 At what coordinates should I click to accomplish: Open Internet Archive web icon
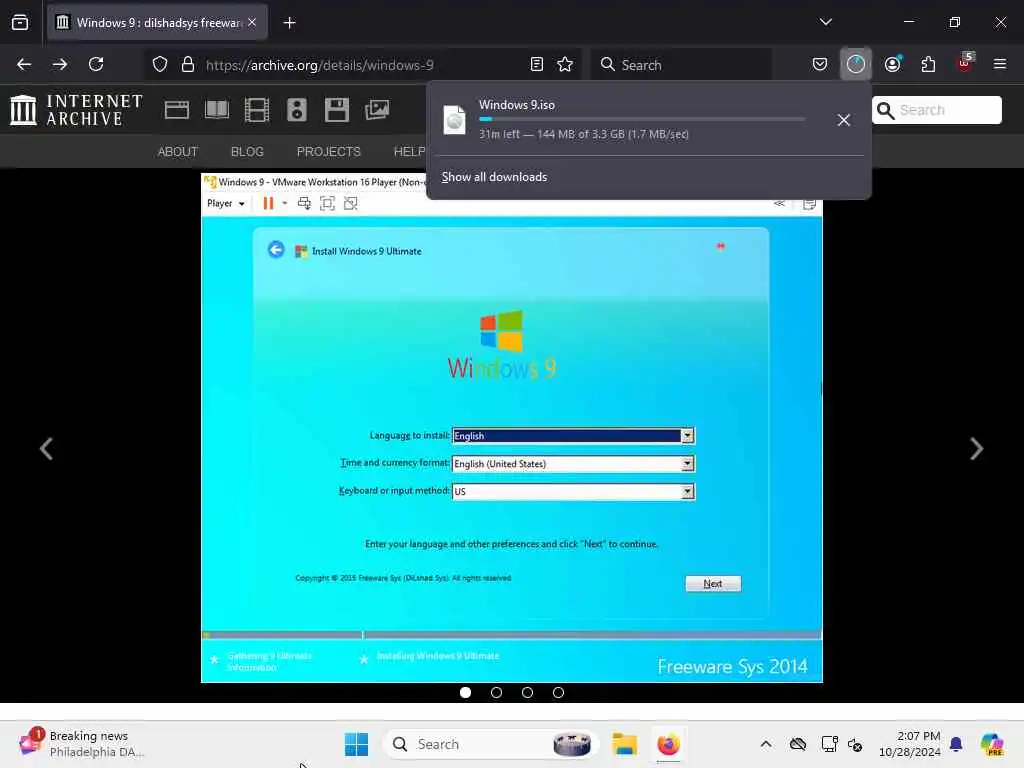coord(177,110)
